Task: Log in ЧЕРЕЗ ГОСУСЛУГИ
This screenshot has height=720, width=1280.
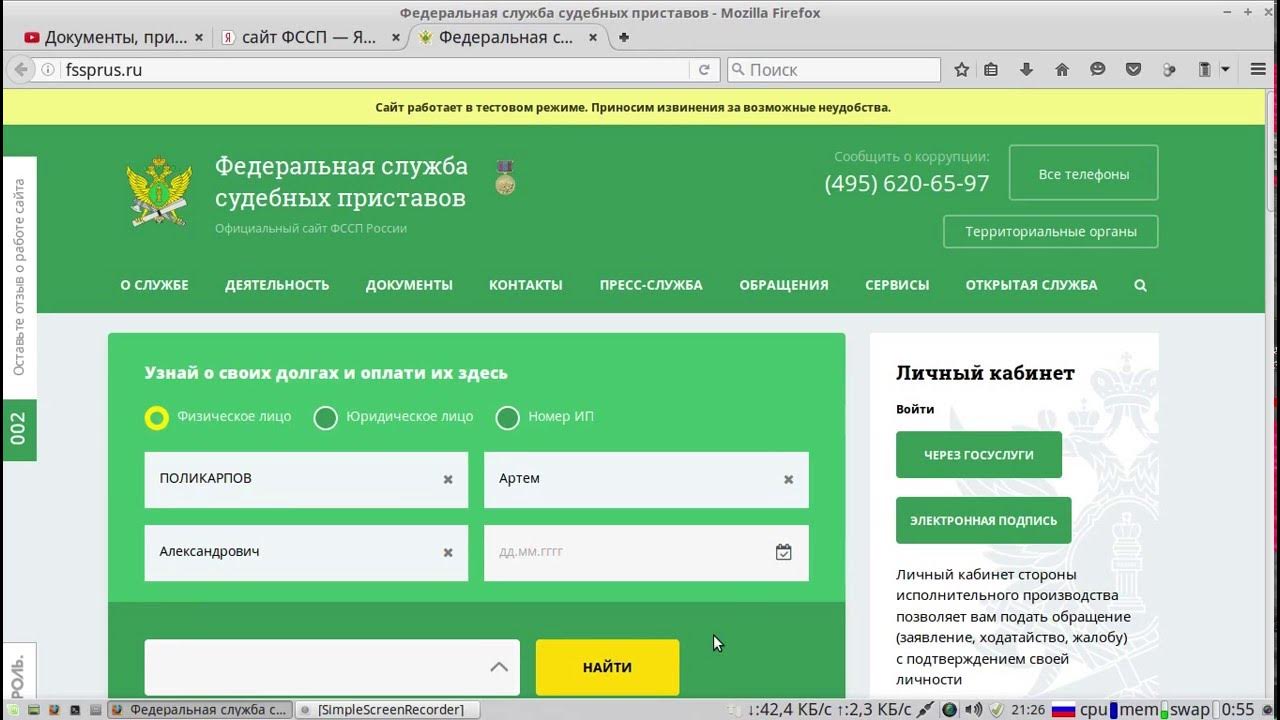Action: (x=979, y=455)
